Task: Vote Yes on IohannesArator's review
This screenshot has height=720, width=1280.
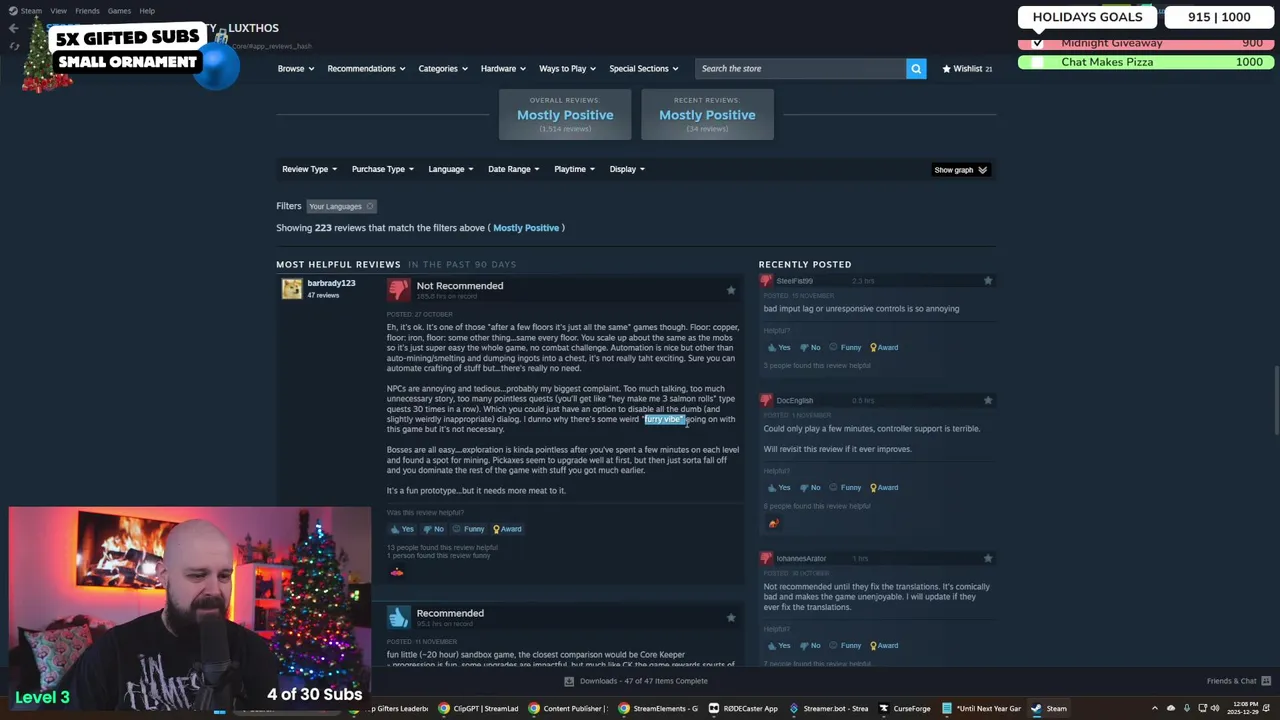Action: 778,645
